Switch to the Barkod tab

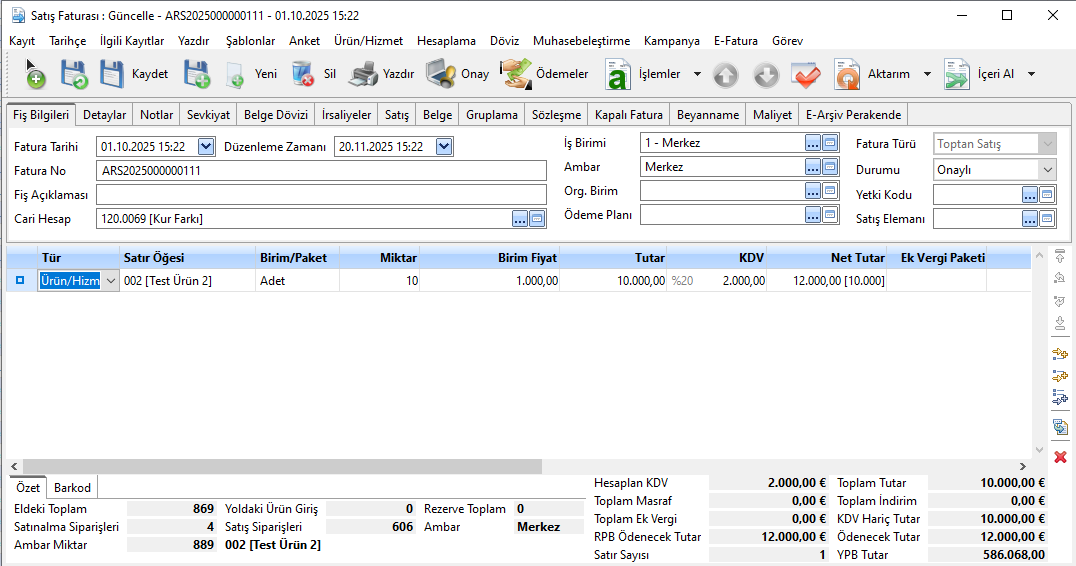tap(73, 488)
